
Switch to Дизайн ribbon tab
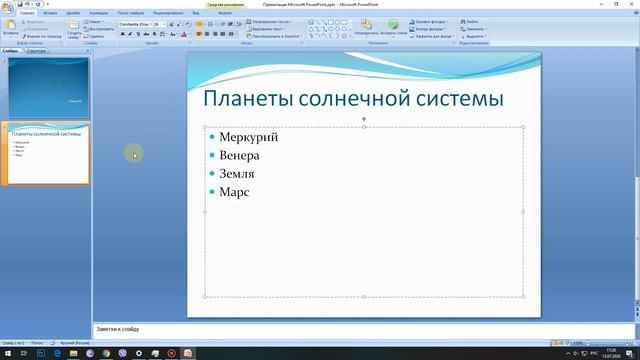73,13
